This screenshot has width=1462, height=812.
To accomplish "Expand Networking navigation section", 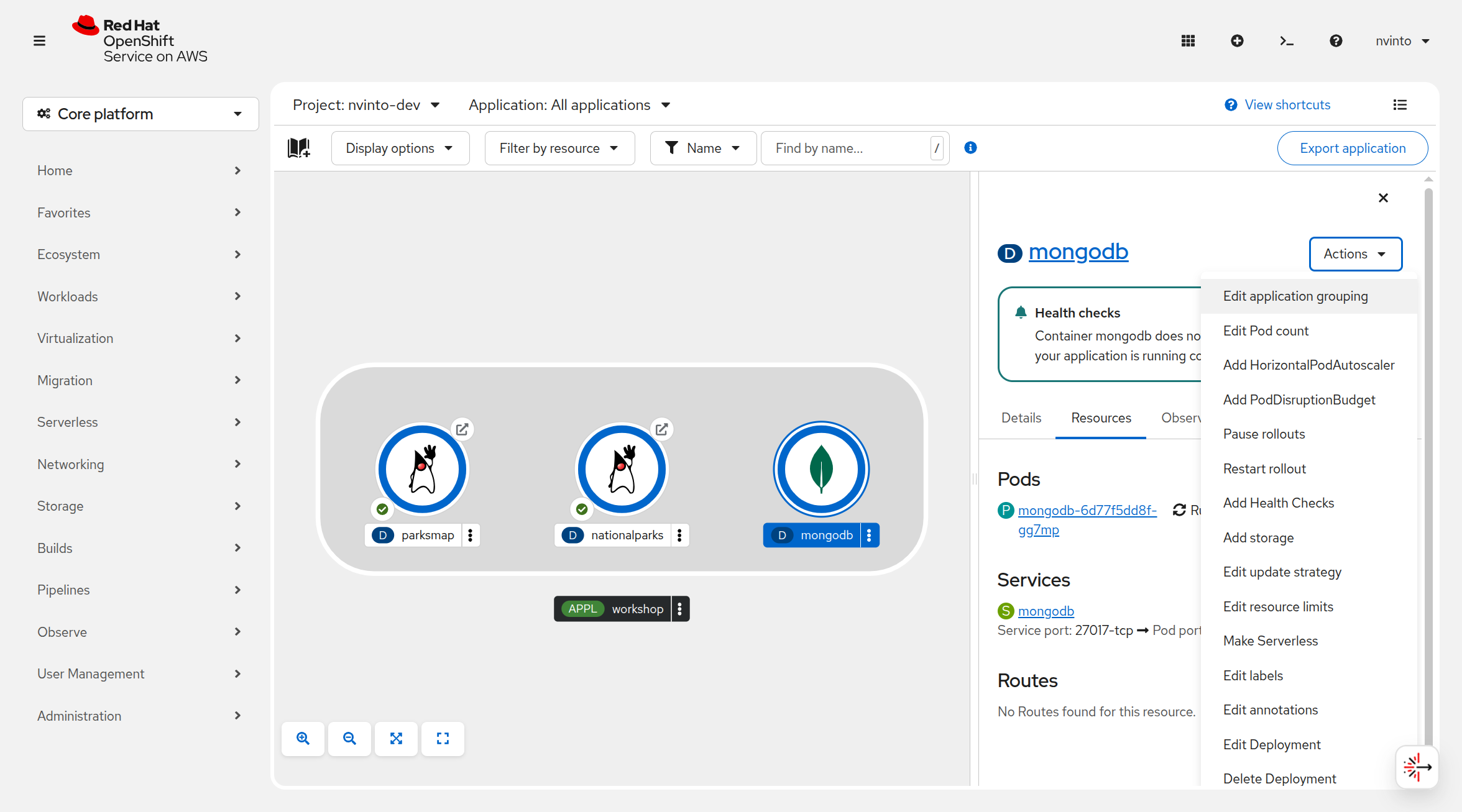I will pyautogui.click(x=140, y=464).
